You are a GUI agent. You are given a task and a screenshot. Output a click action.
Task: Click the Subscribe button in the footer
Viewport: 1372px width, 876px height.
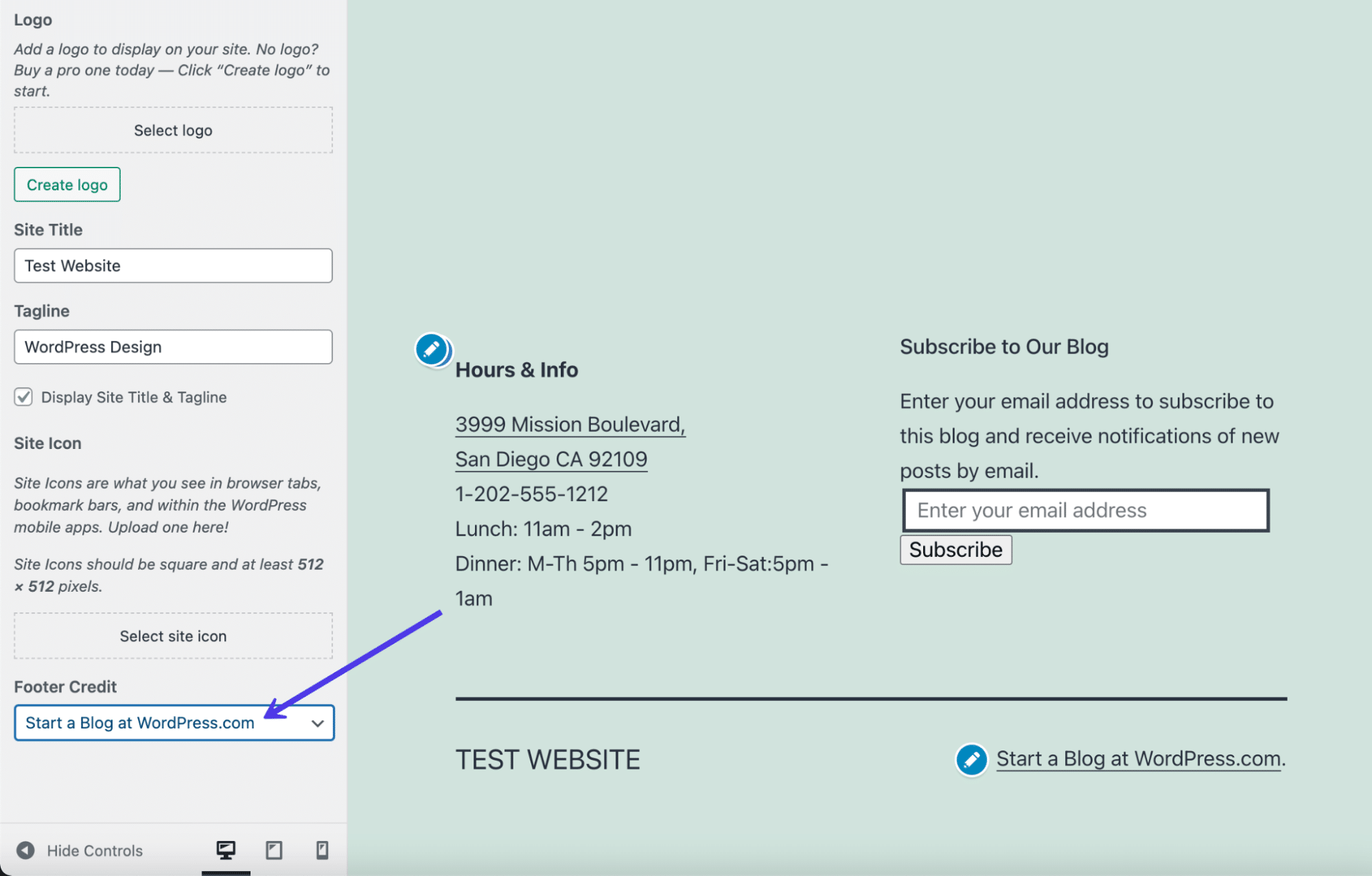pos(955,548)
